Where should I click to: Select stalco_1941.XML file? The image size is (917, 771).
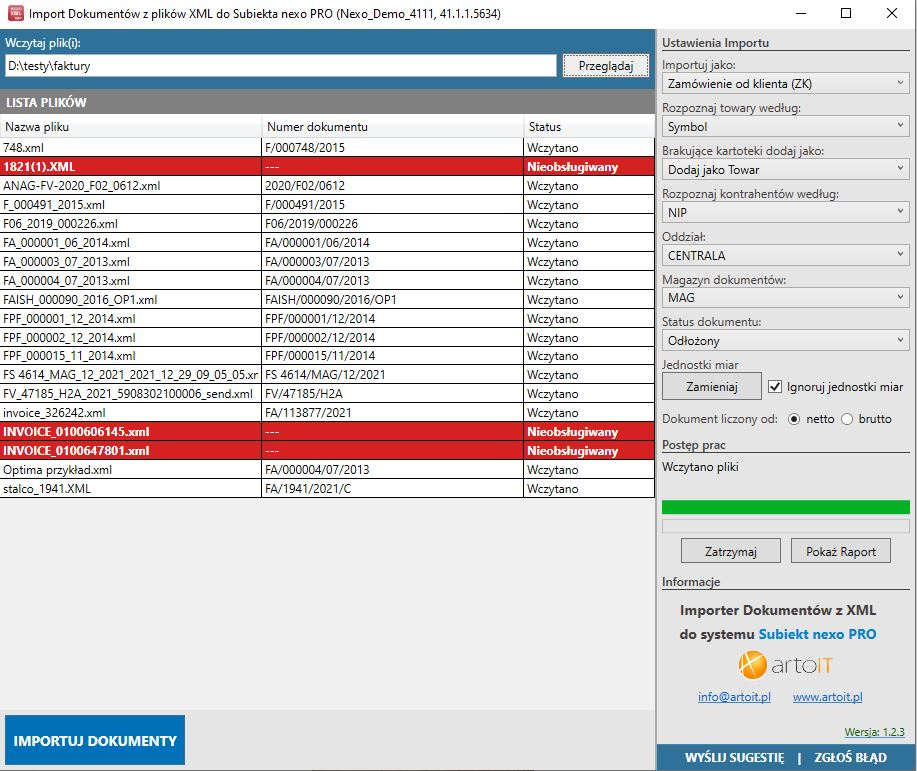click(327, 488)
